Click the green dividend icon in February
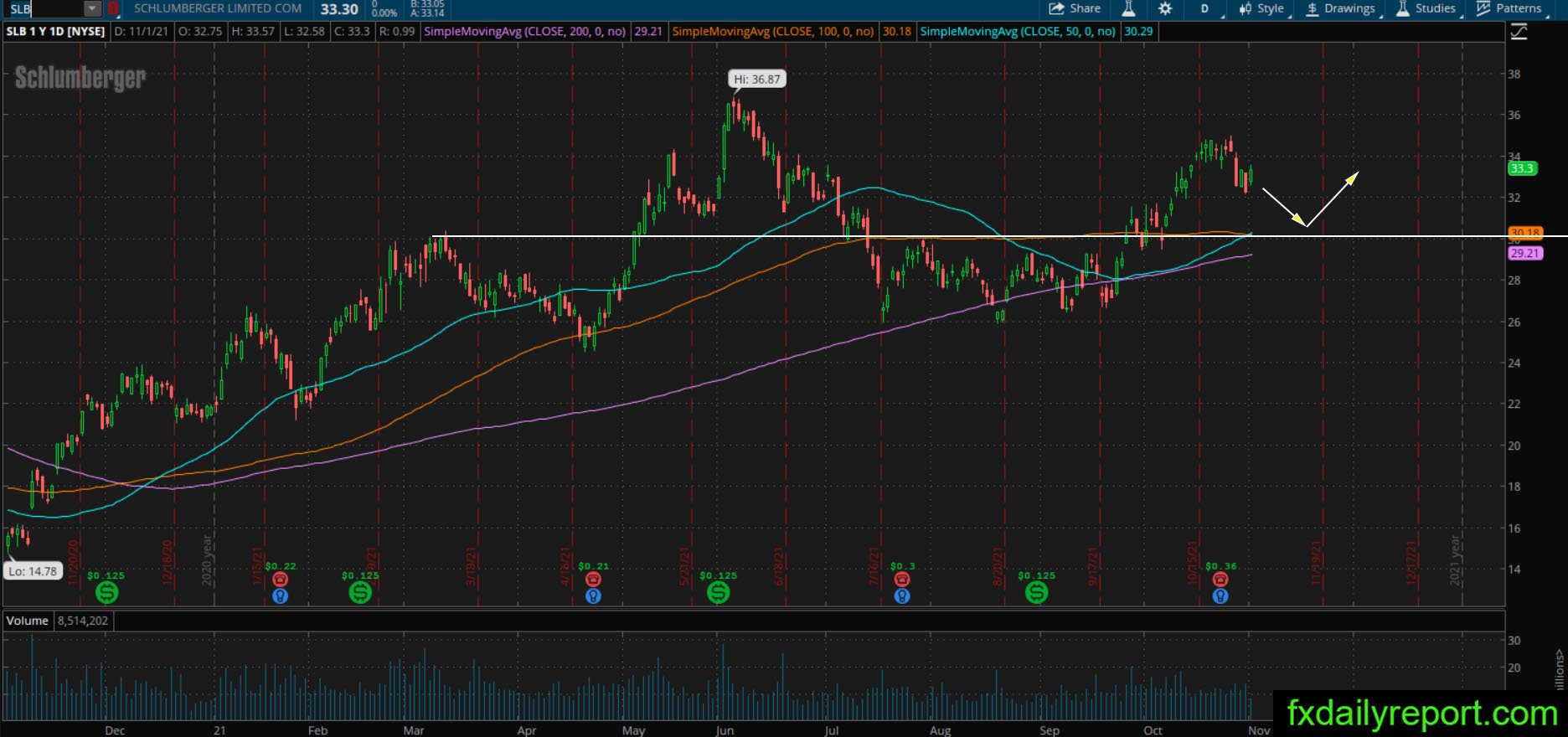This screenshot has height=737, width=1568. coord(360,593)
